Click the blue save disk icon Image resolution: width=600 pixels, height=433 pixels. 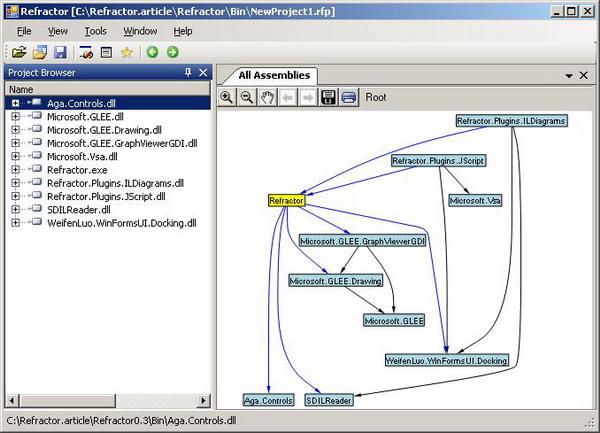pos(60,52)
